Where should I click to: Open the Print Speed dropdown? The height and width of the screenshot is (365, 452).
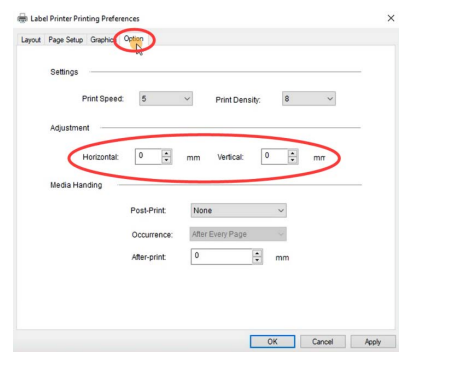tap(166, 99)
